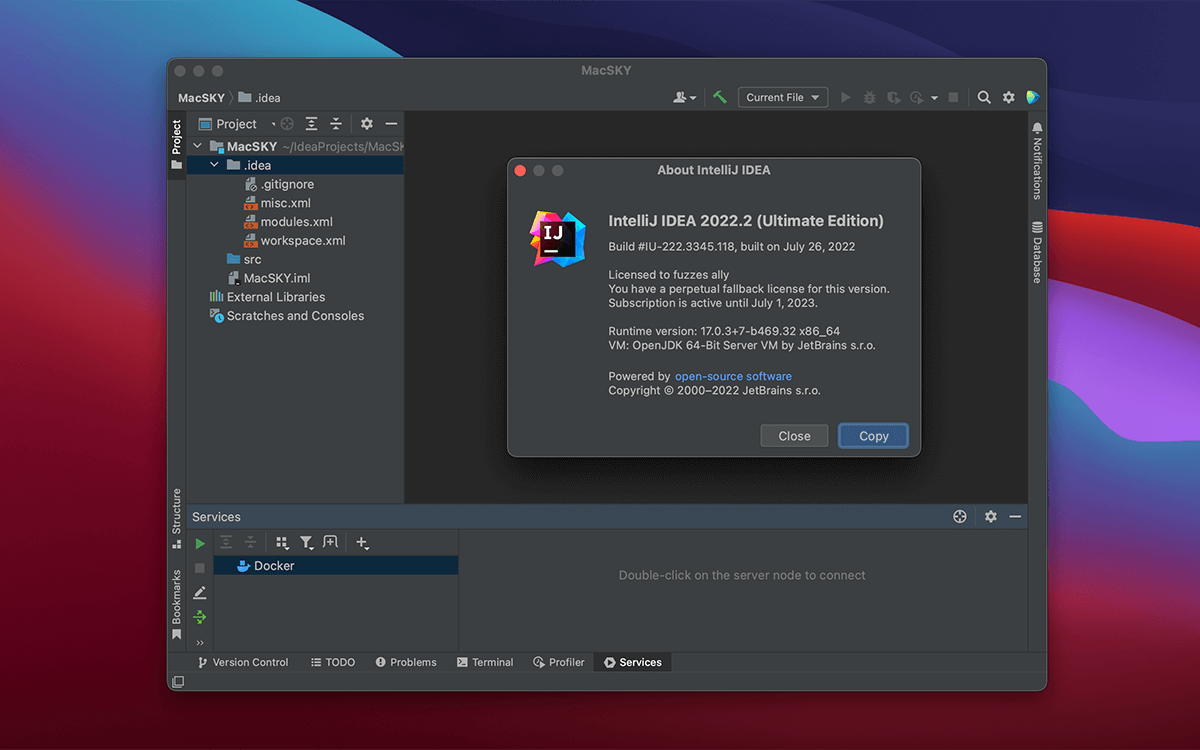This screenshot has height=750, width=1200.
Task: Click the Select Opened File target icon
Action: point(287,124)
